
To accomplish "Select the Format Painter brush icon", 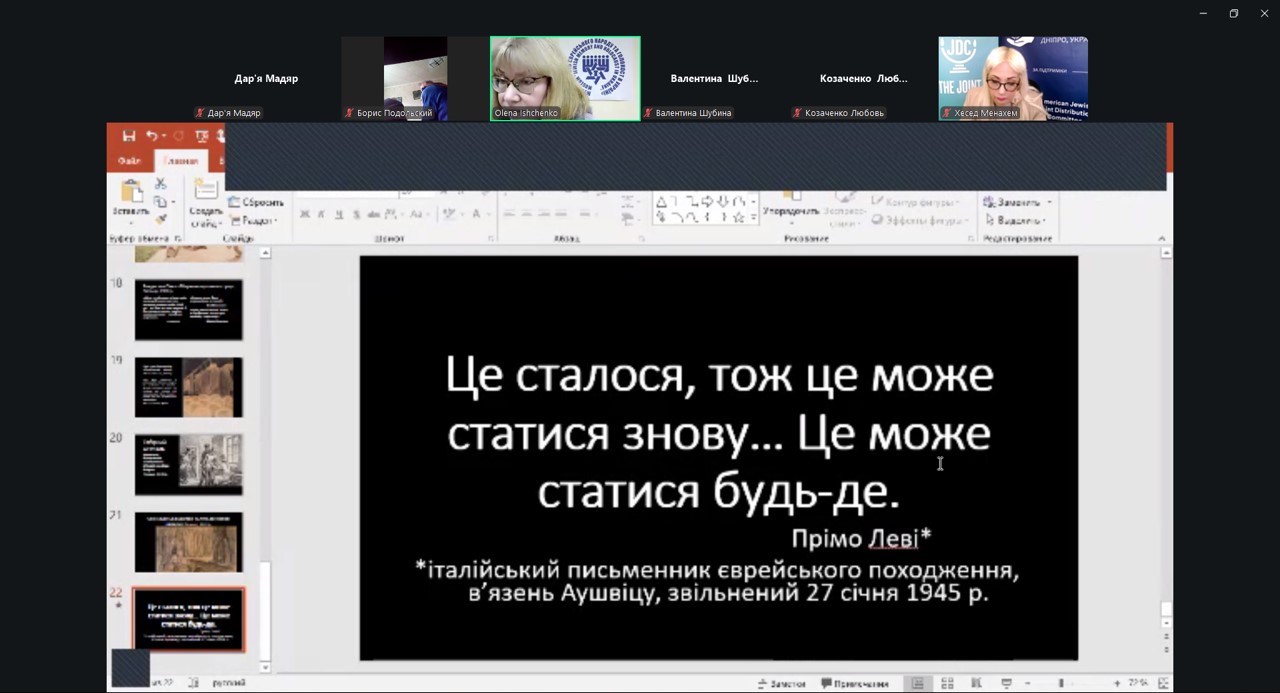I will (160, 220).
